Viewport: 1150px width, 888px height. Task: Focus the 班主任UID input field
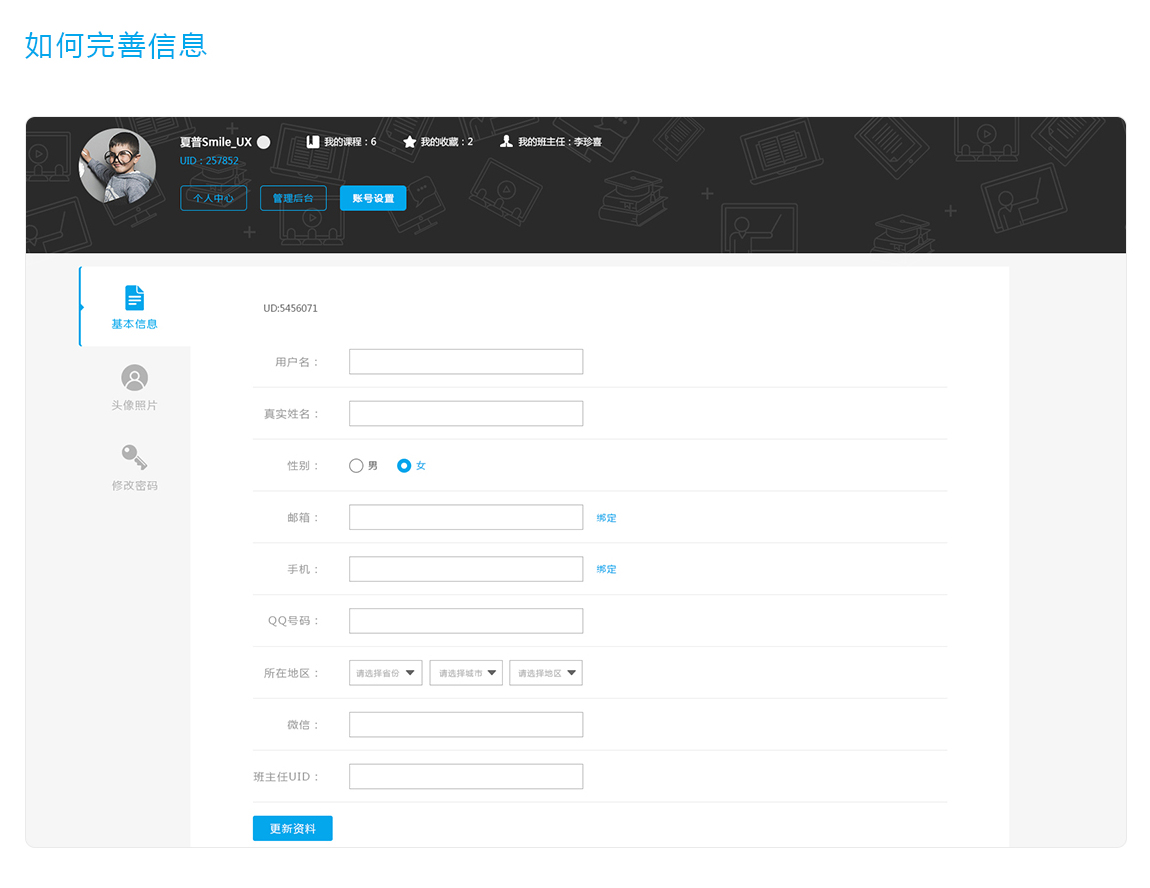(x=466, y=777)
